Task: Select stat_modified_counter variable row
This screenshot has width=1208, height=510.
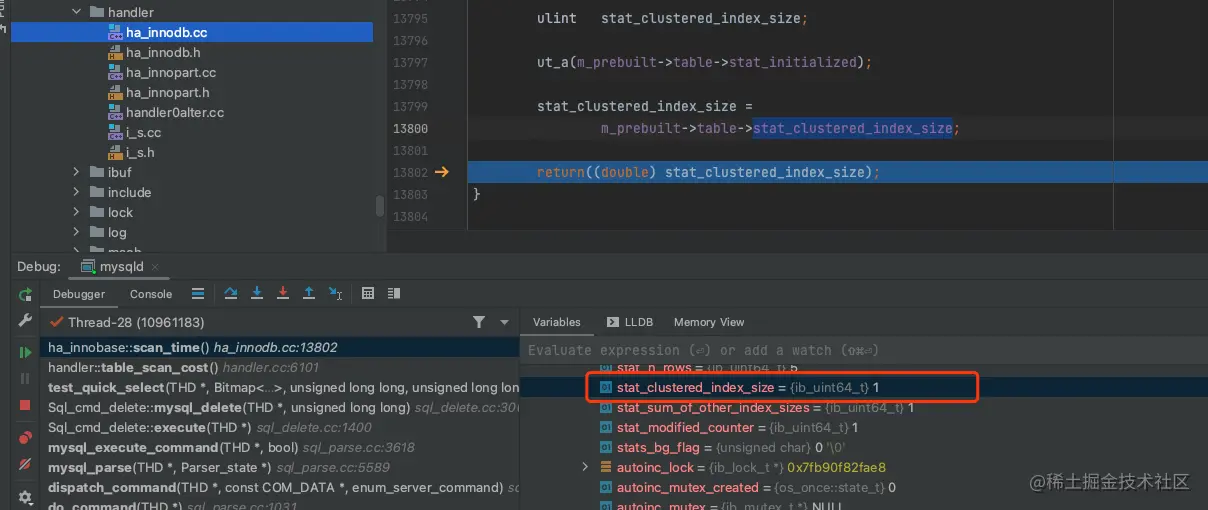Action: point(865,427)
